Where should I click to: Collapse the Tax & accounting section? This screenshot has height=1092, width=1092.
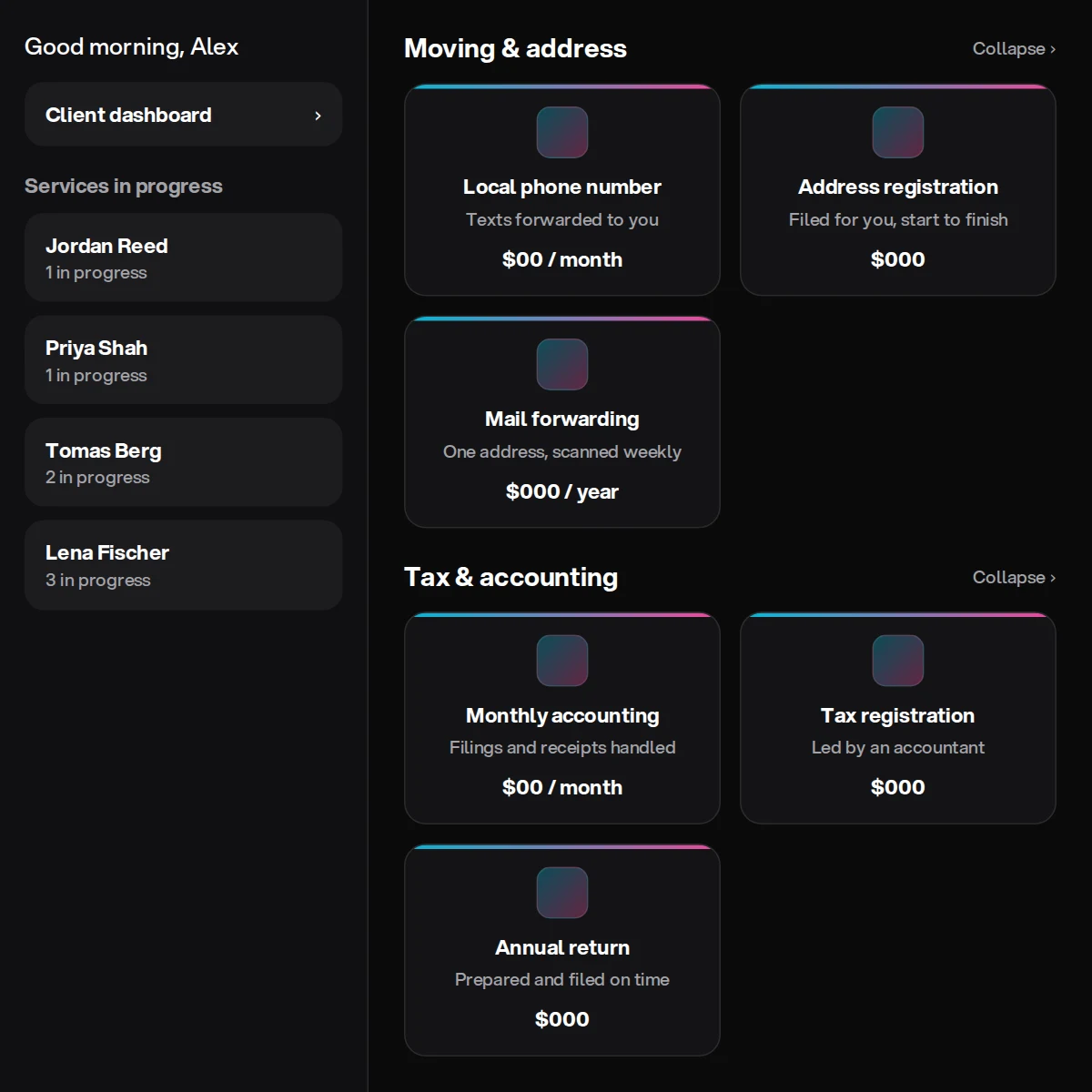1014,577
